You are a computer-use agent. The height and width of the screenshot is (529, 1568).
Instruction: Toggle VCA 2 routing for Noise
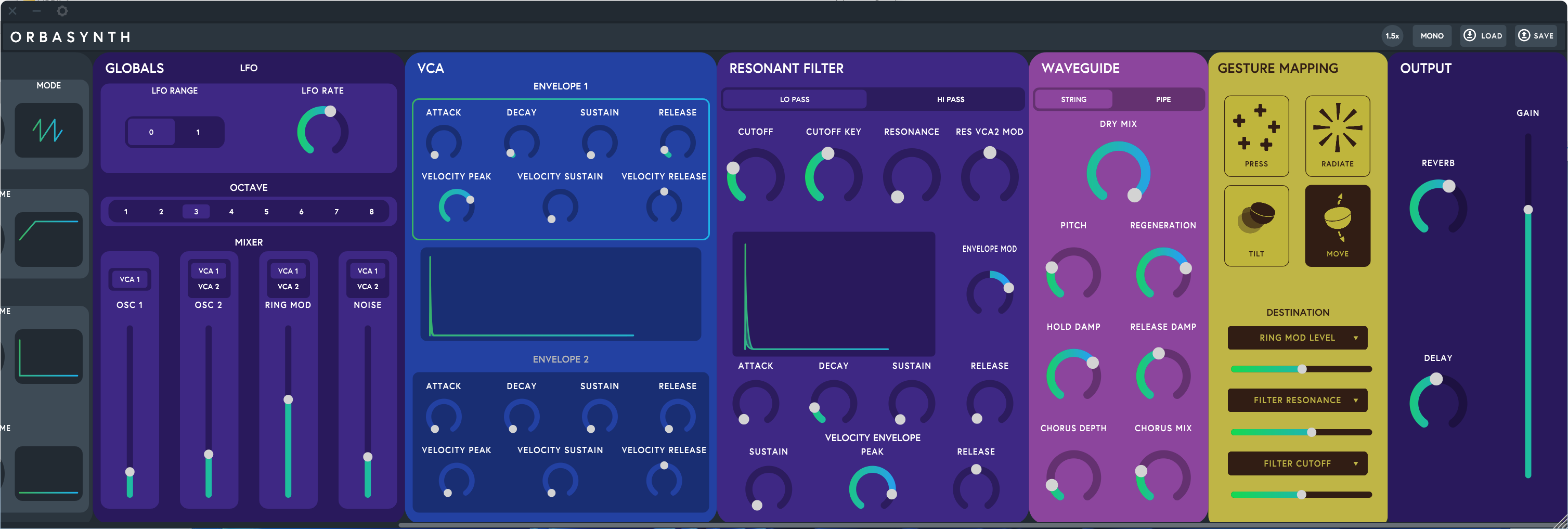pos(368,287)
